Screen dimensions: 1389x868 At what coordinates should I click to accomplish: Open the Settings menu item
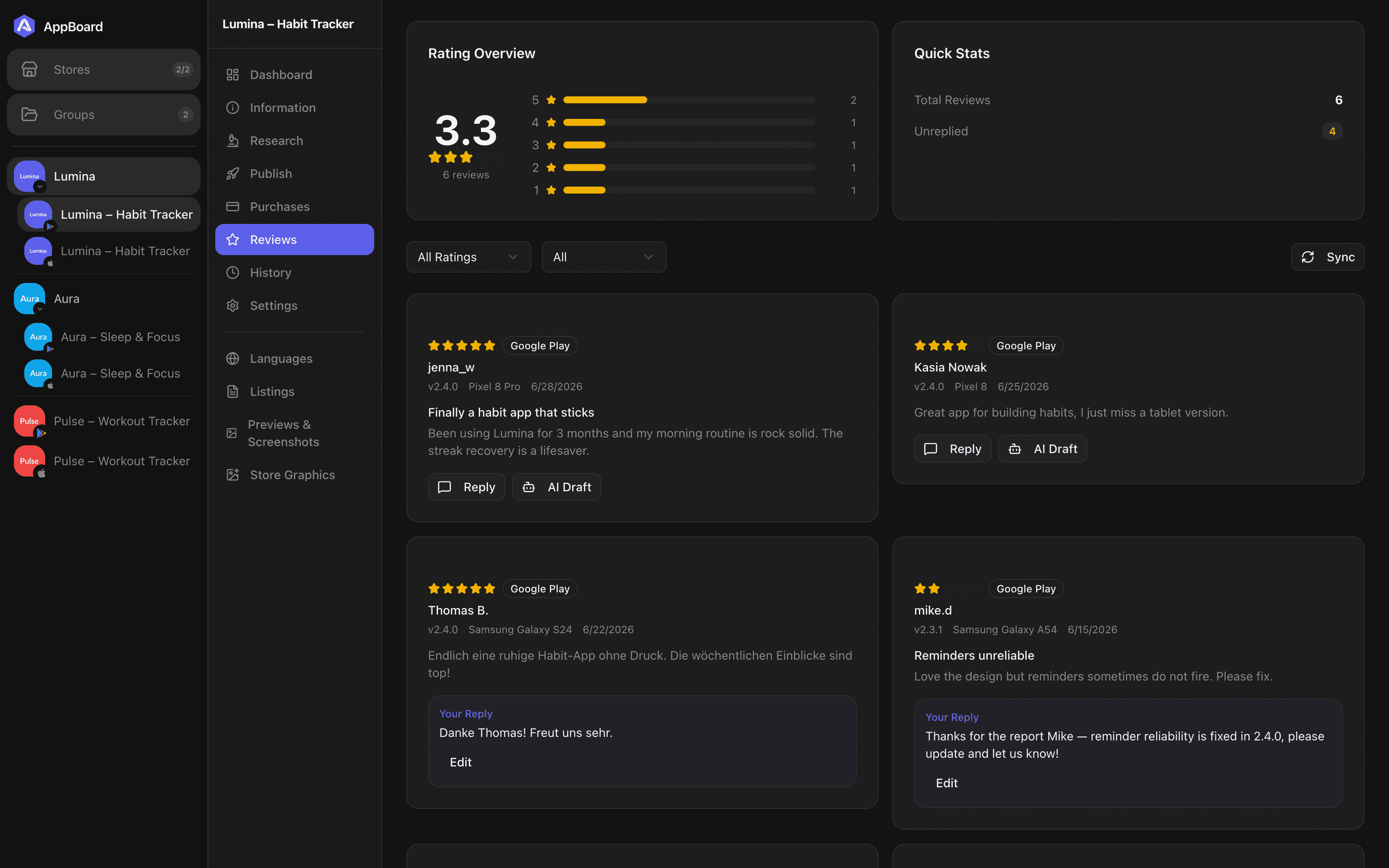[294, 306]
